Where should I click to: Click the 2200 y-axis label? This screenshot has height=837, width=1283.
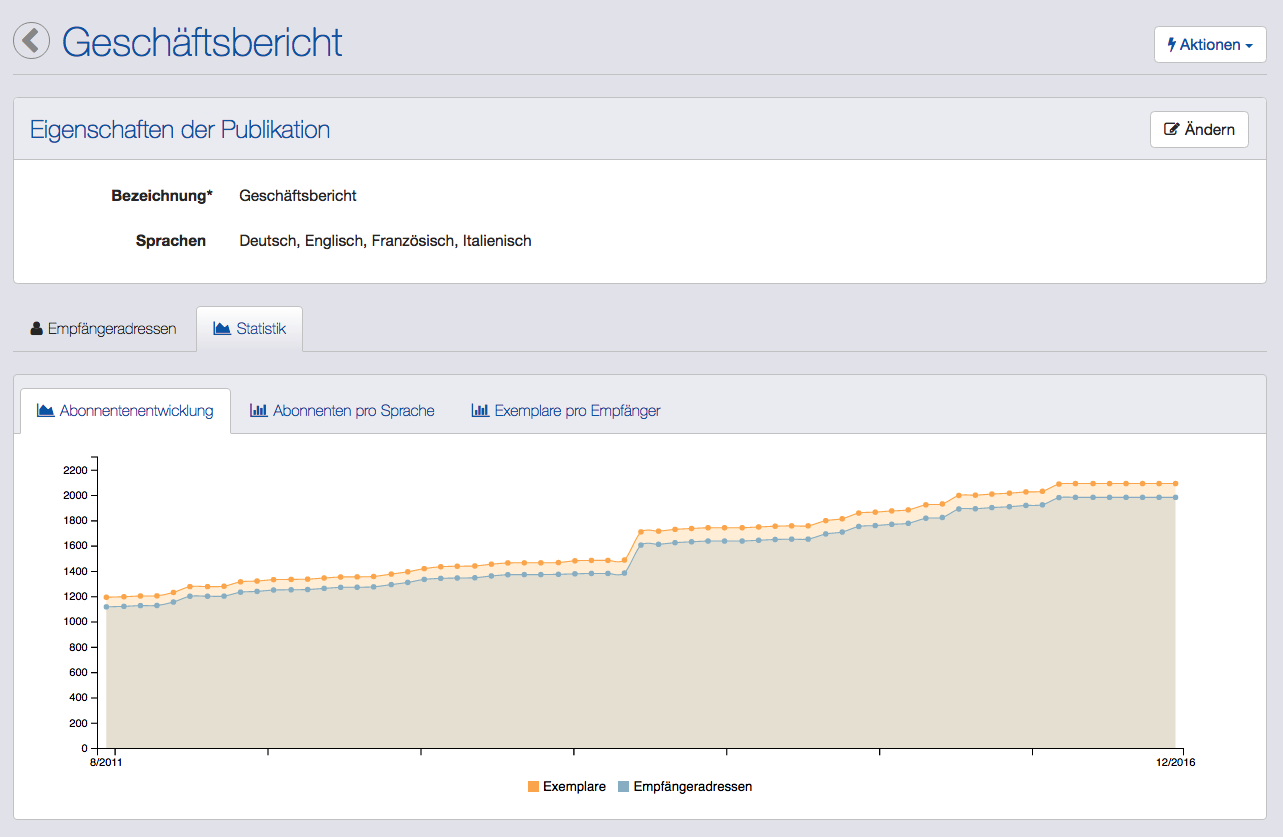click(x=76, y=470)
